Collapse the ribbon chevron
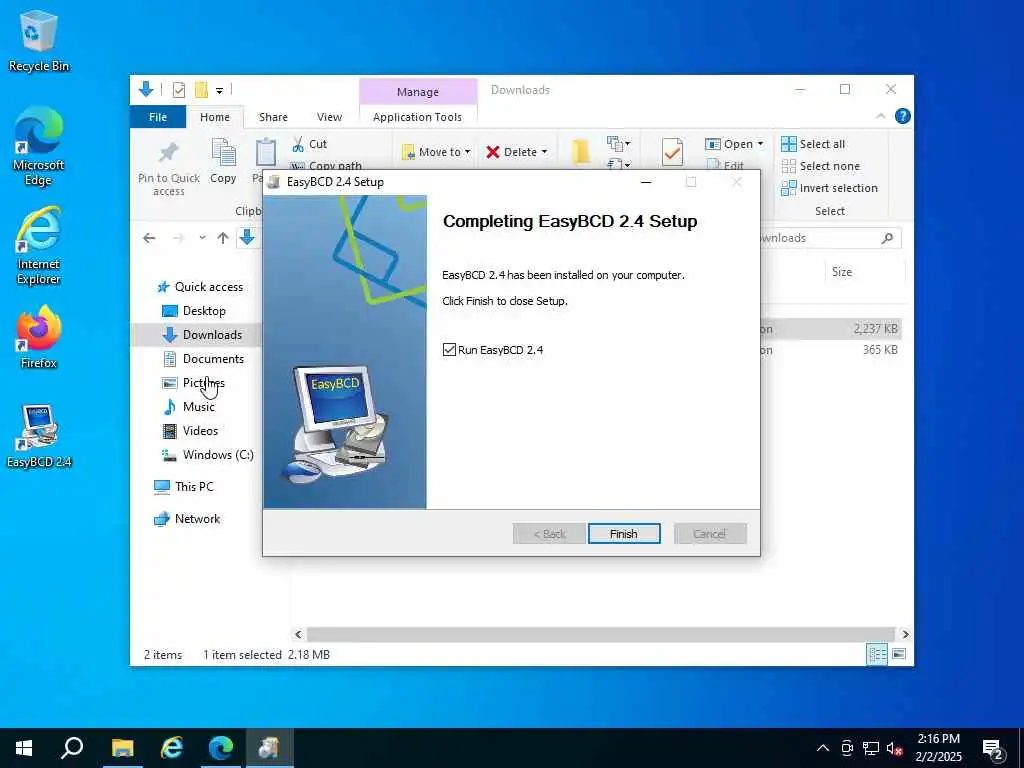 [880, 116]
